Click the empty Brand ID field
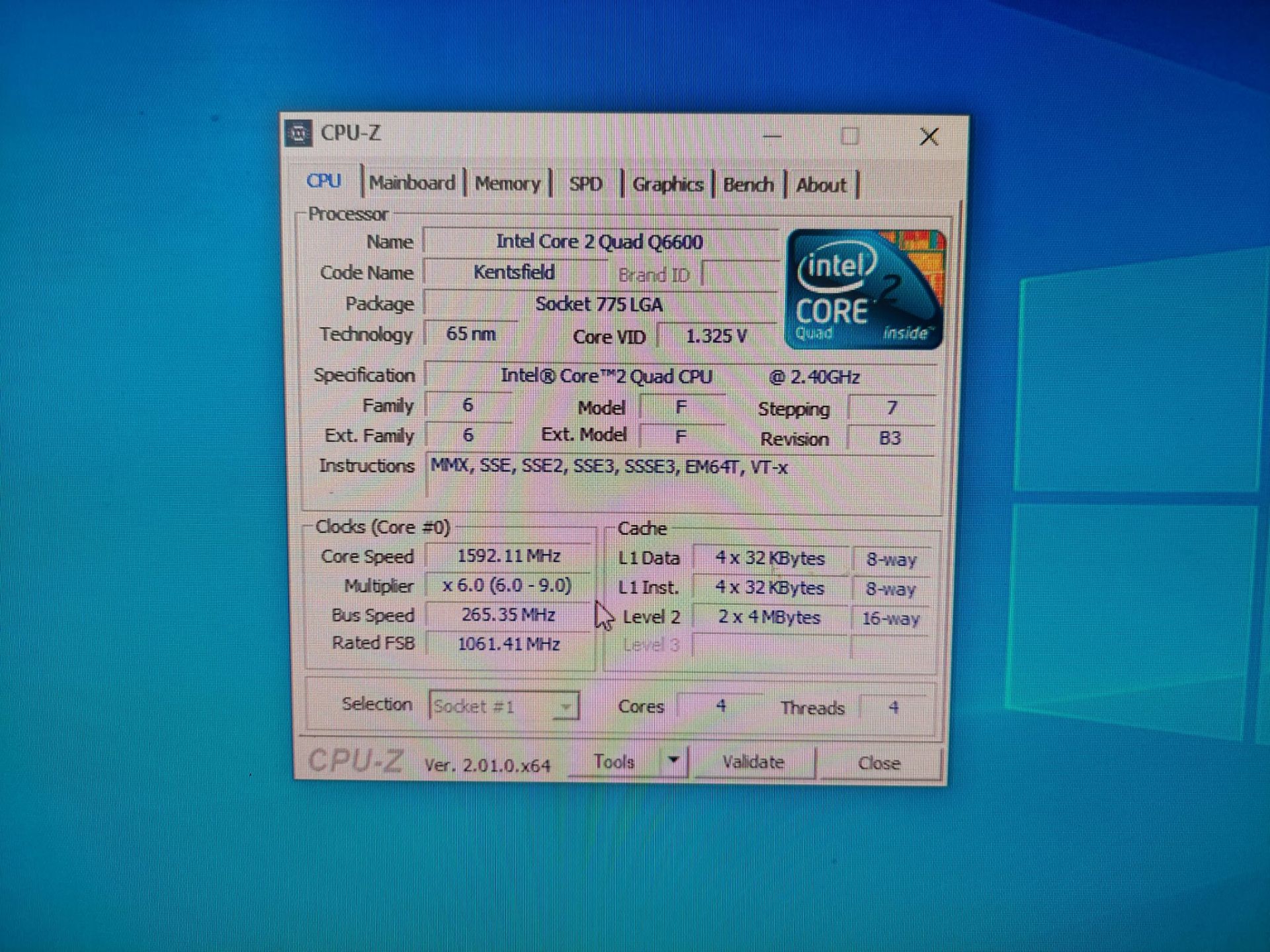This screenshot has width=1270, height=952. (740, 274)
